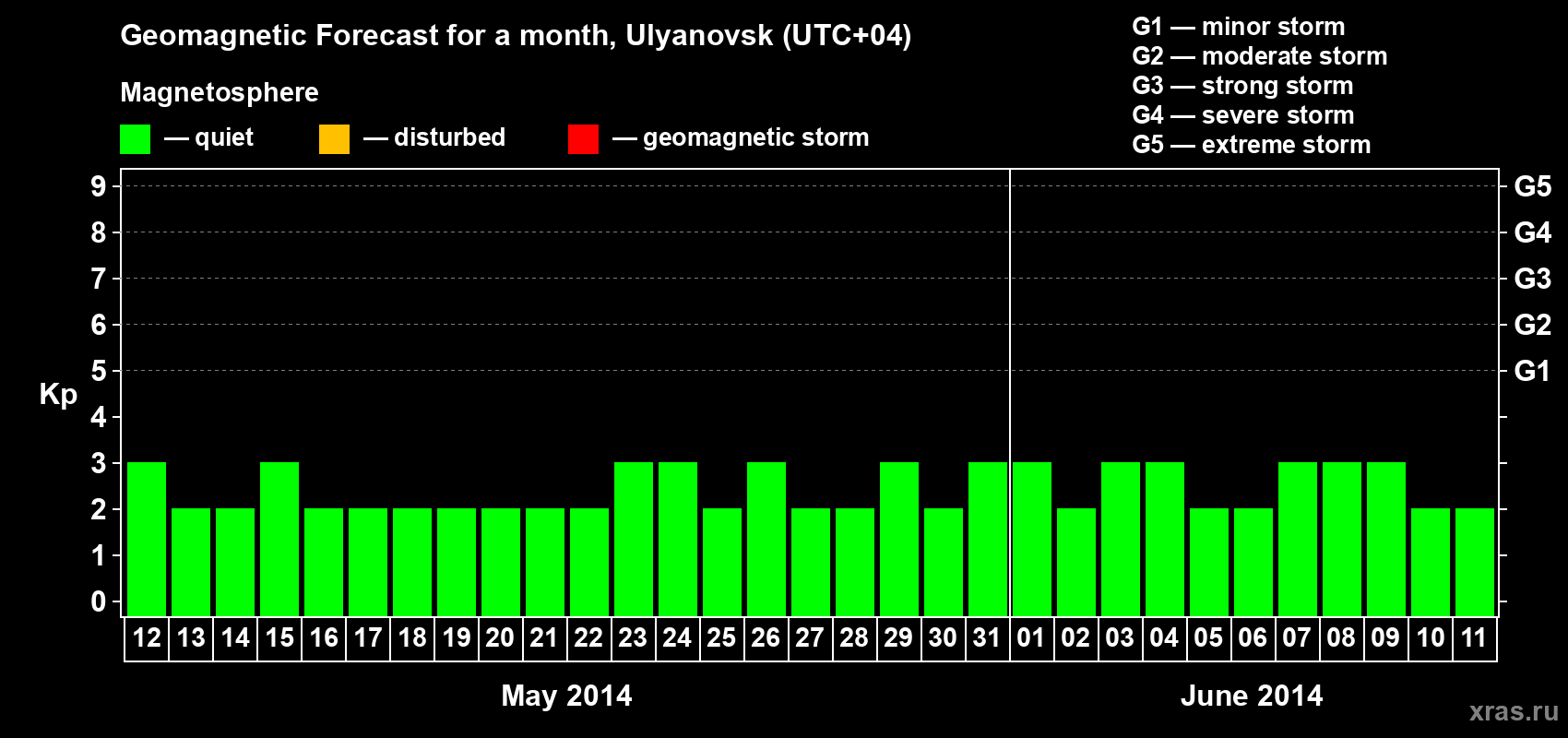Click the 'G5 — extreme storm' legend line
This screenshot has height=738, width=1568.
point(1252,145)
